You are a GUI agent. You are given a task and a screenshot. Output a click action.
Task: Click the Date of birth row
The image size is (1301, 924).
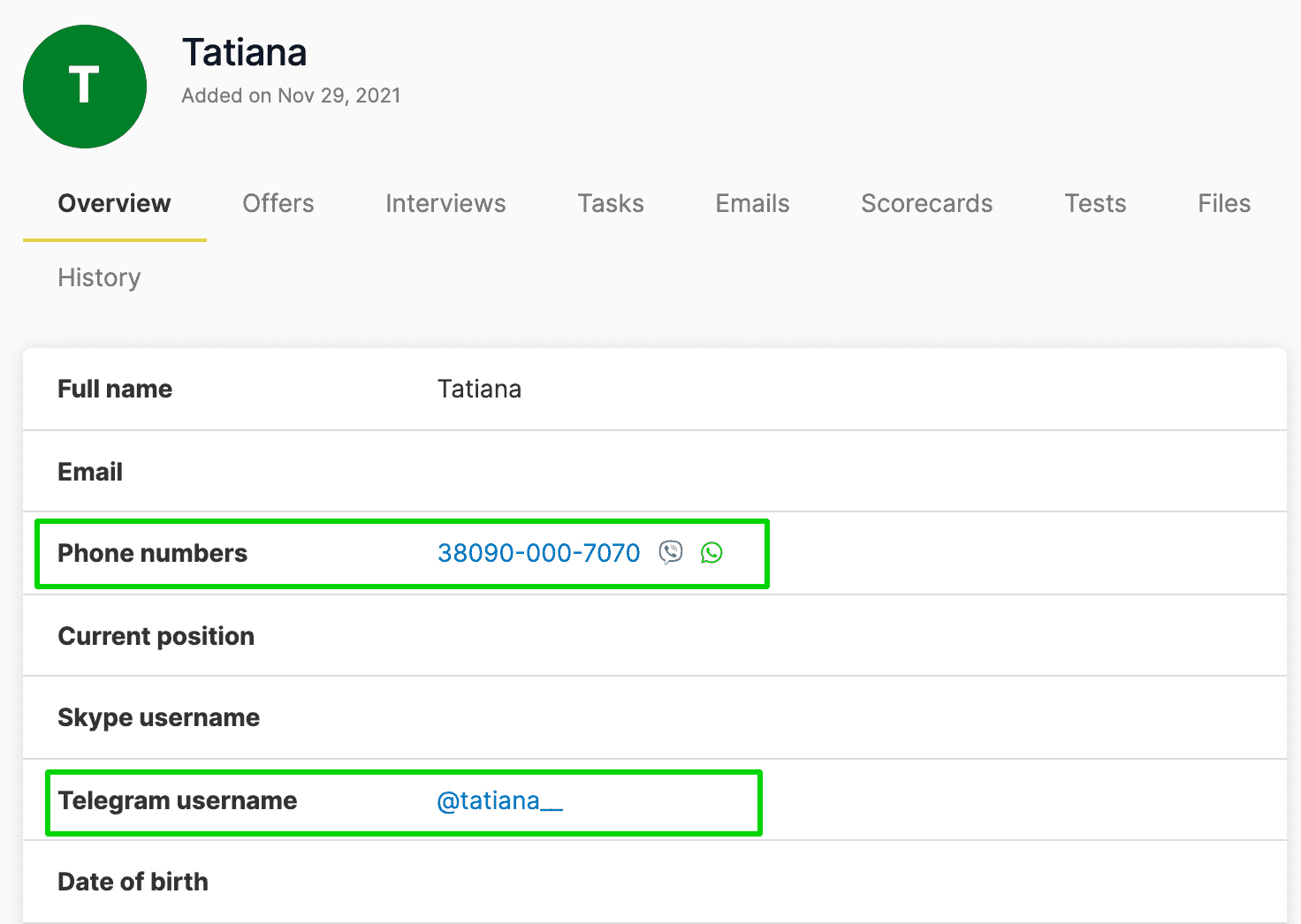pos(654,882)
